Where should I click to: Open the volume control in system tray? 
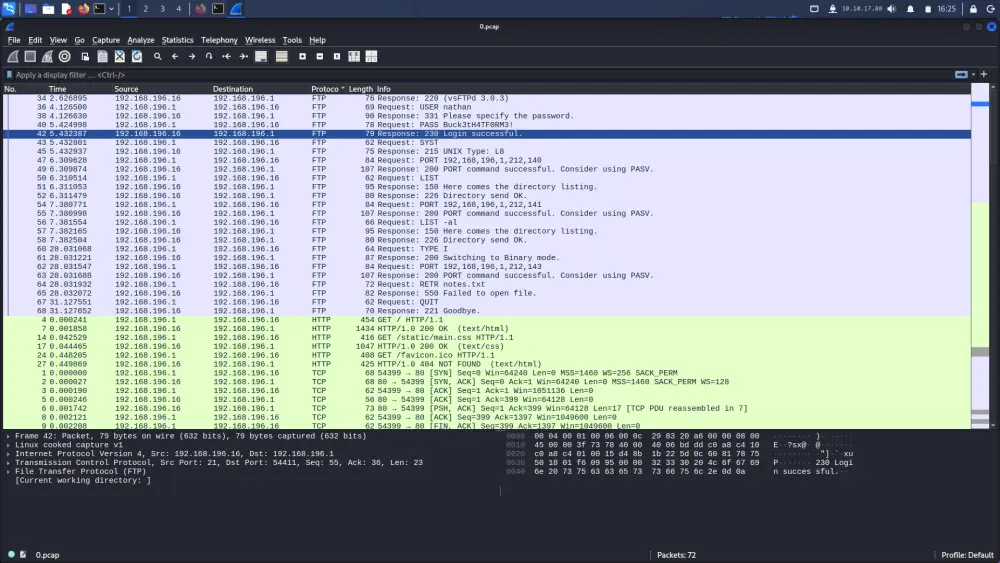point(892,9)
